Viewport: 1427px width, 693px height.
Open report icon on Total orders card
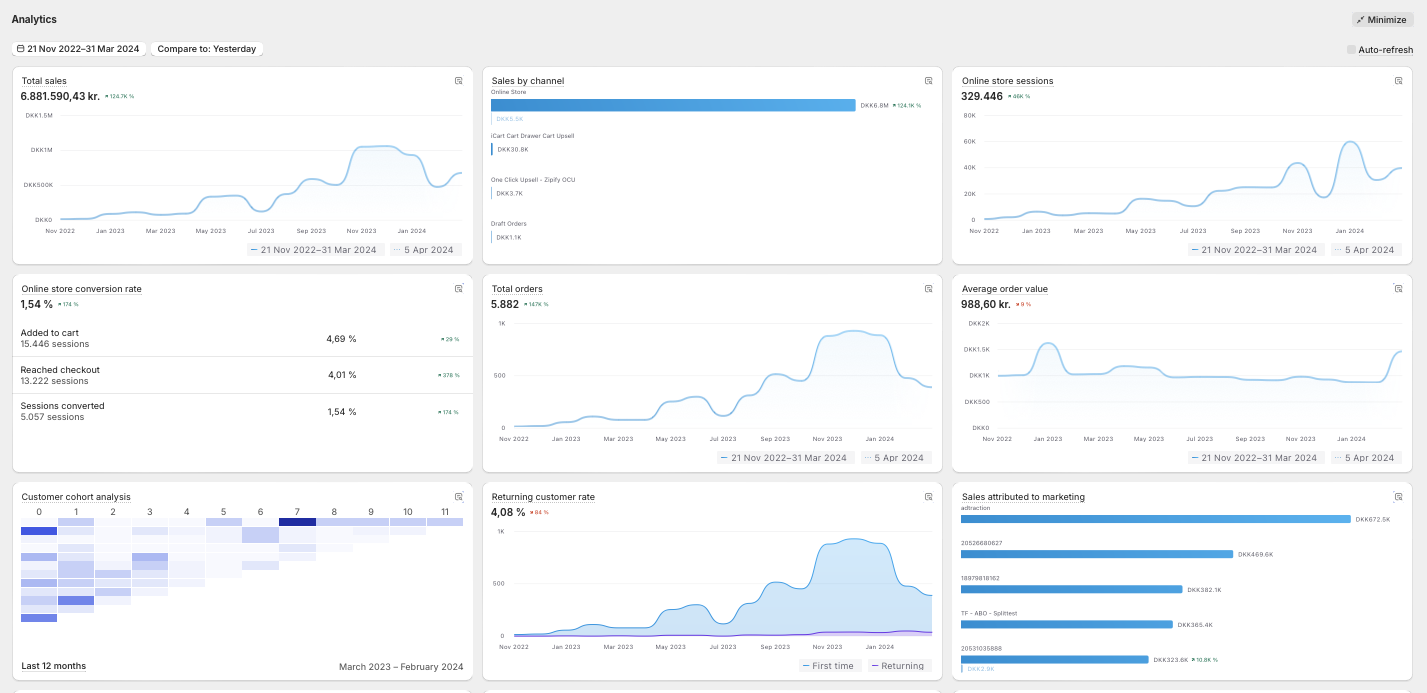point(928,289)
